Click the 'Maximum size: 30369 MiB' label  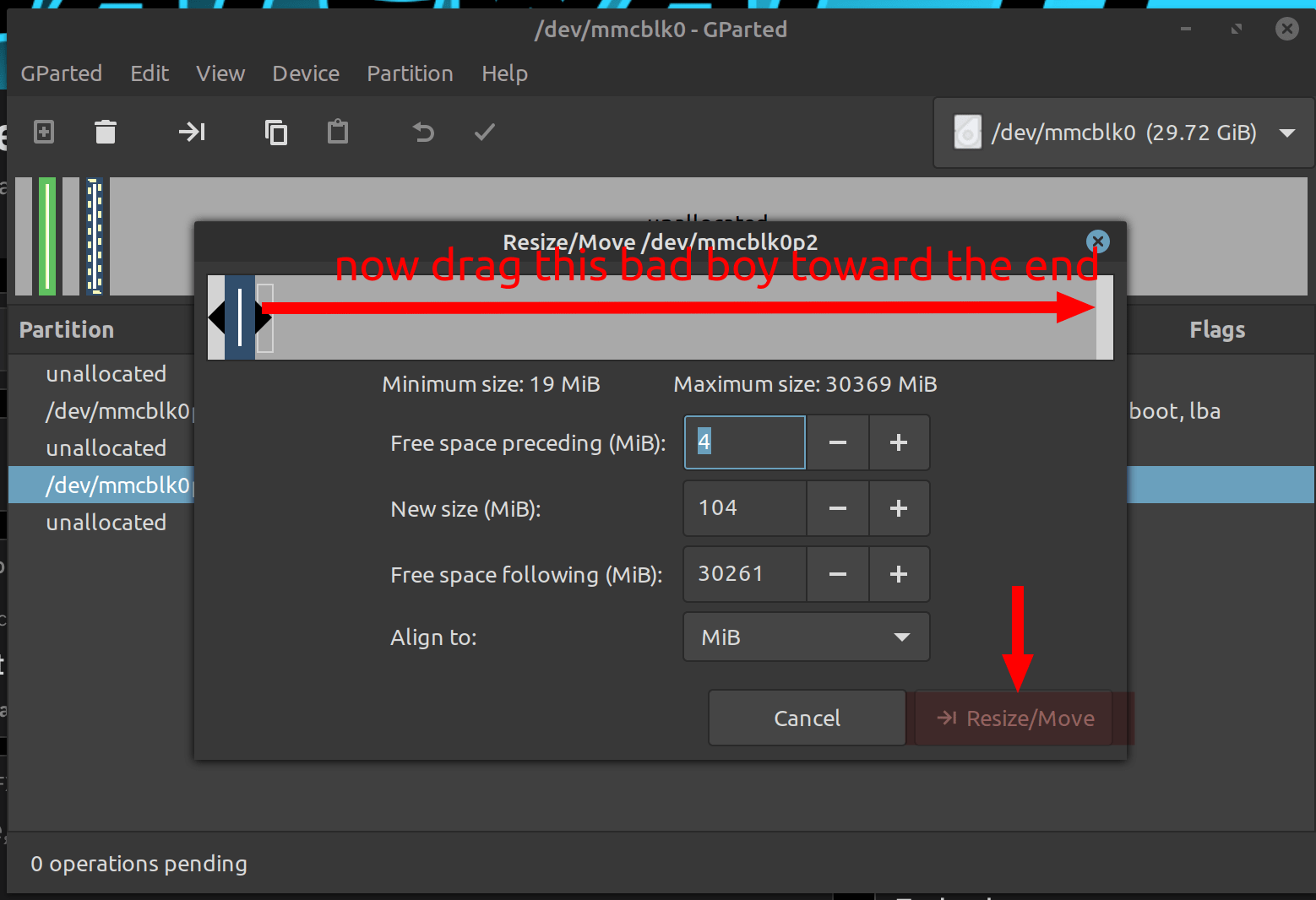(805, 385)
